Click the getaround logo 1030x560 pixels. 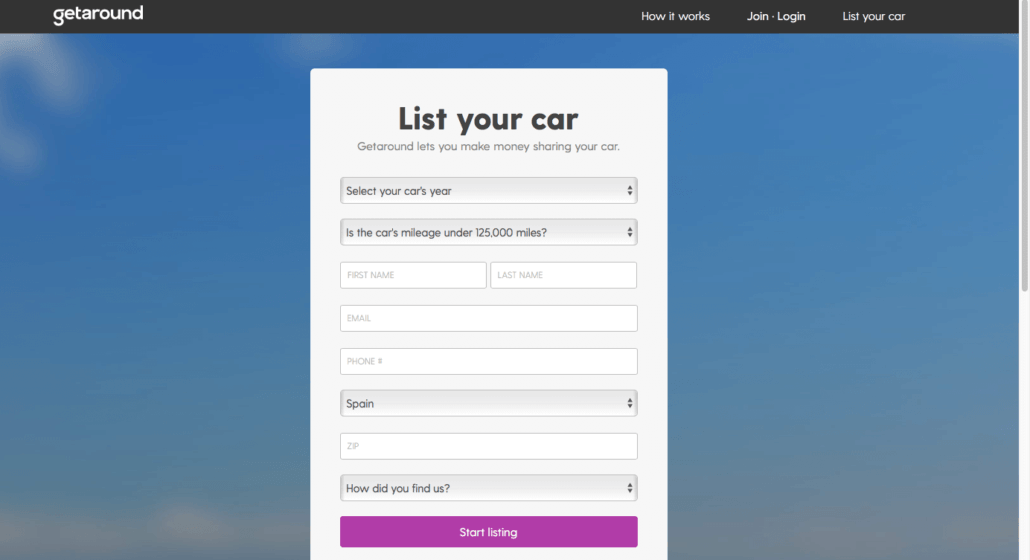click(x=98, y=14)
